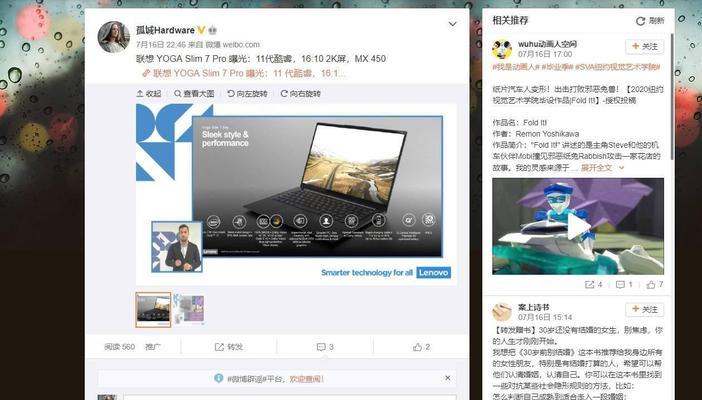
Task: Click 推广 promote link
Action: click(153, 347)
